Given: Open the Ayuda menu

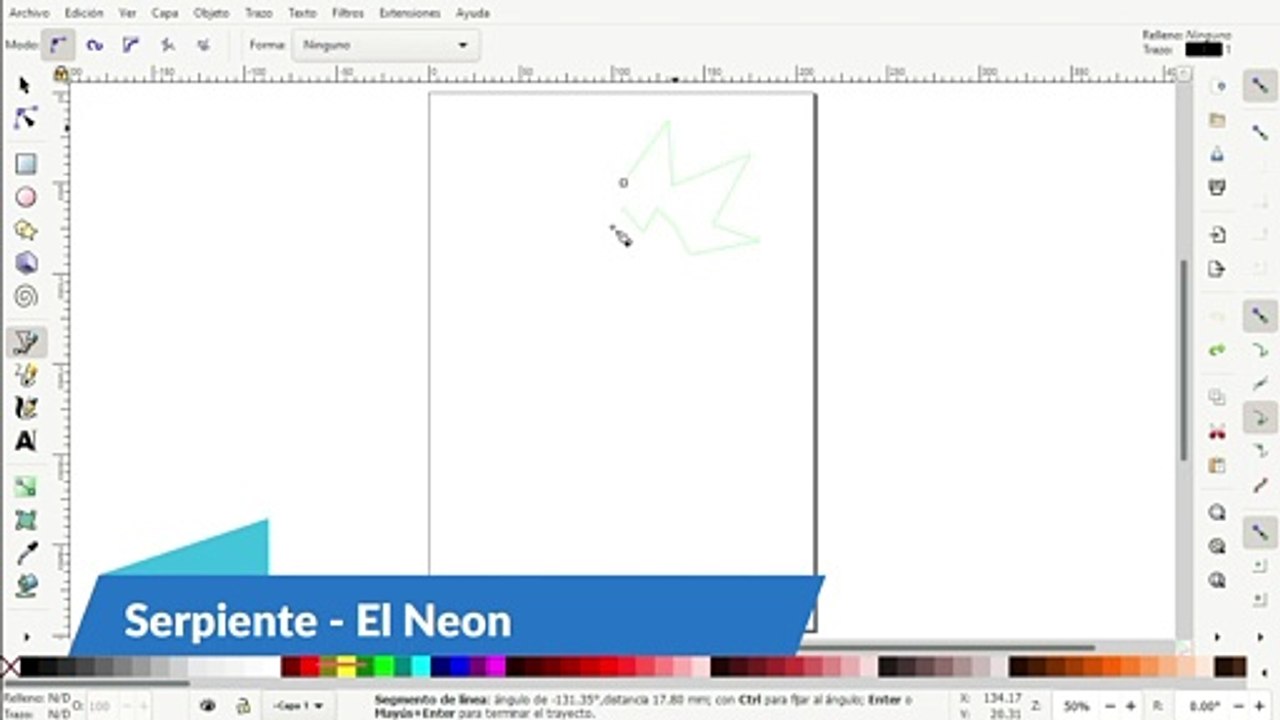Looking at the screenshot, I should [x=472, y=13].
